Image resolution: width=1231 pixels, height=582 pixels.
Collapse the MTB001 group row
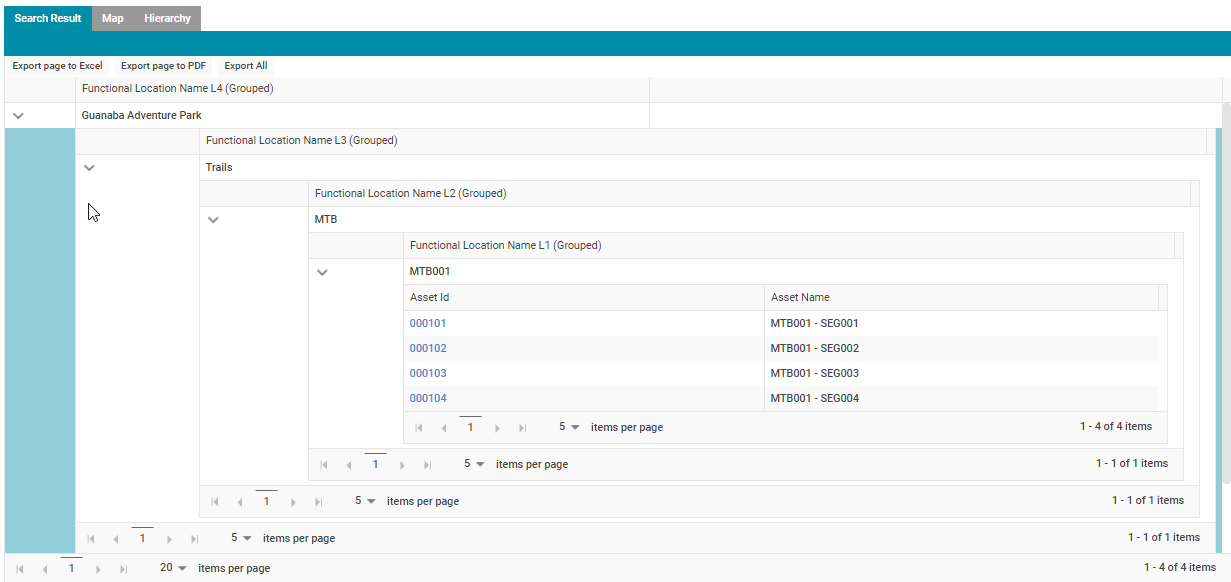click(322, 272)
